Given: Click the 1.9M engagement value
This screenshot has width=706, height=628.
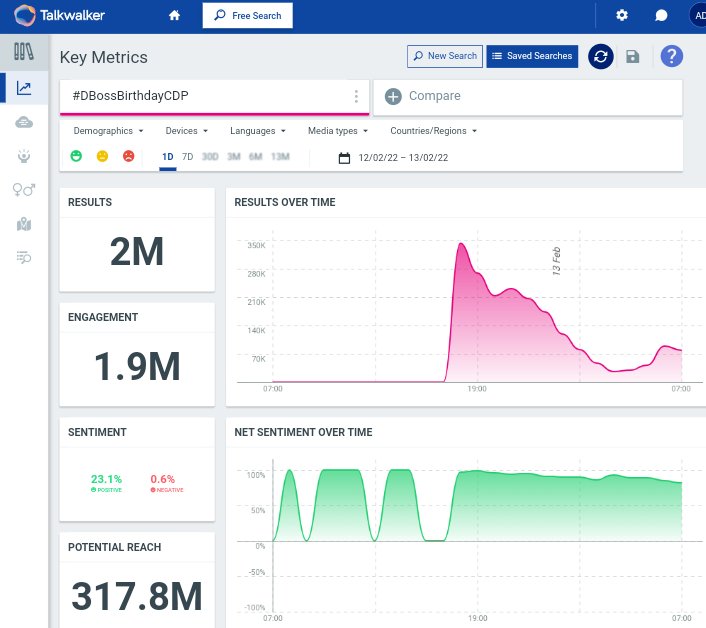Looking at the screenshot, I should pyautogui.click(x=137, y=366).
